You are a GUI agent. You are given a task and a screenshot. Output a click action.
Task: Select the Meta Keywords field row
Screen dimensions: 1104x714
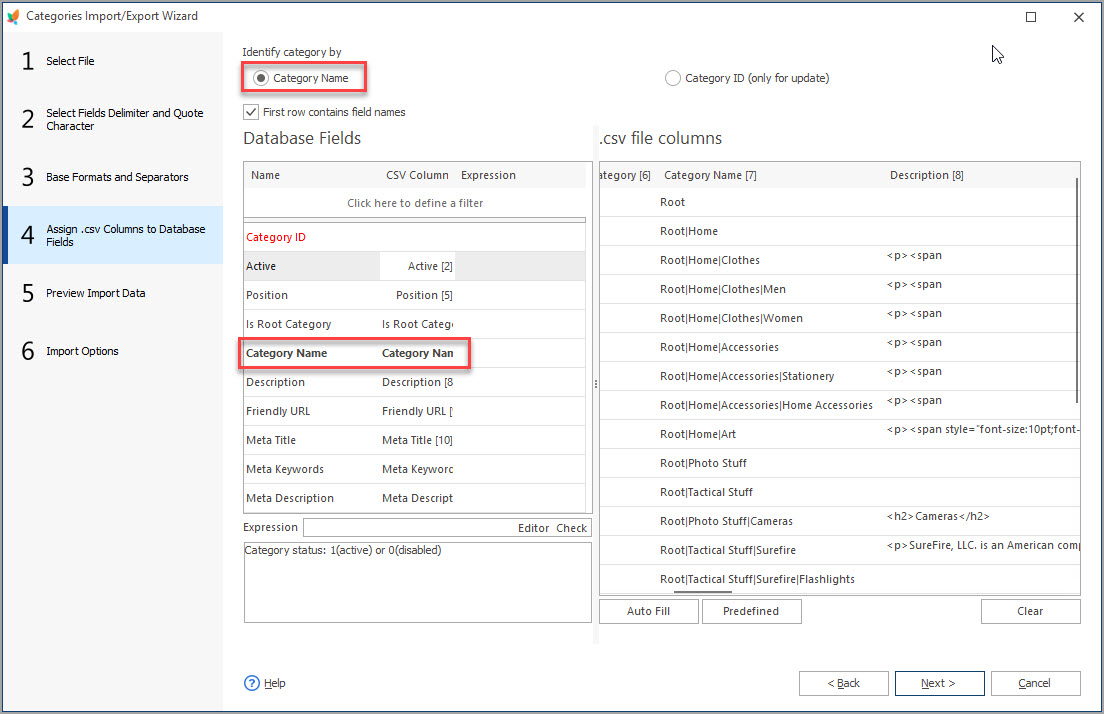click(415, 469)
